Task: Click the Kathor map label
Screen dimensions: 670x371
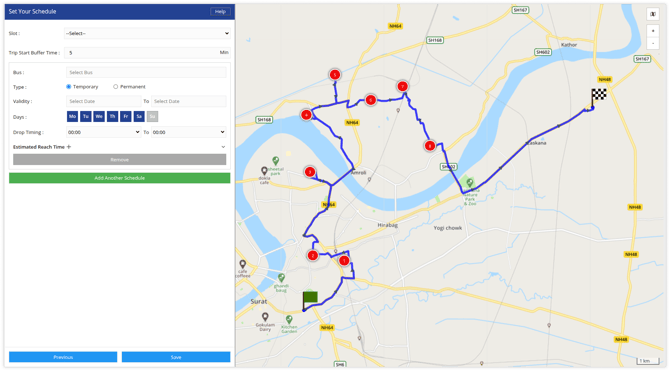Action: [x=569, y=44]
